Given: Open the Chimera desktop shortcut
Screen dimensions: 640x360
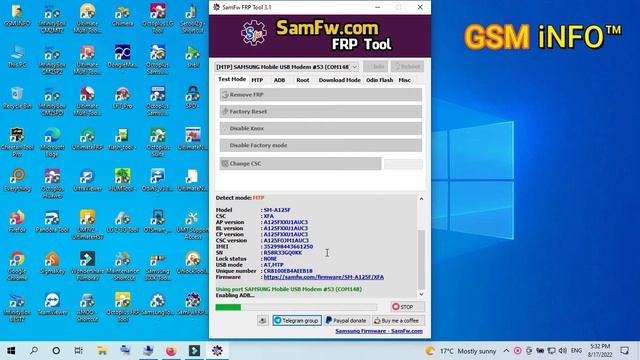Looking at the screenshot, I should click(122, 16).
